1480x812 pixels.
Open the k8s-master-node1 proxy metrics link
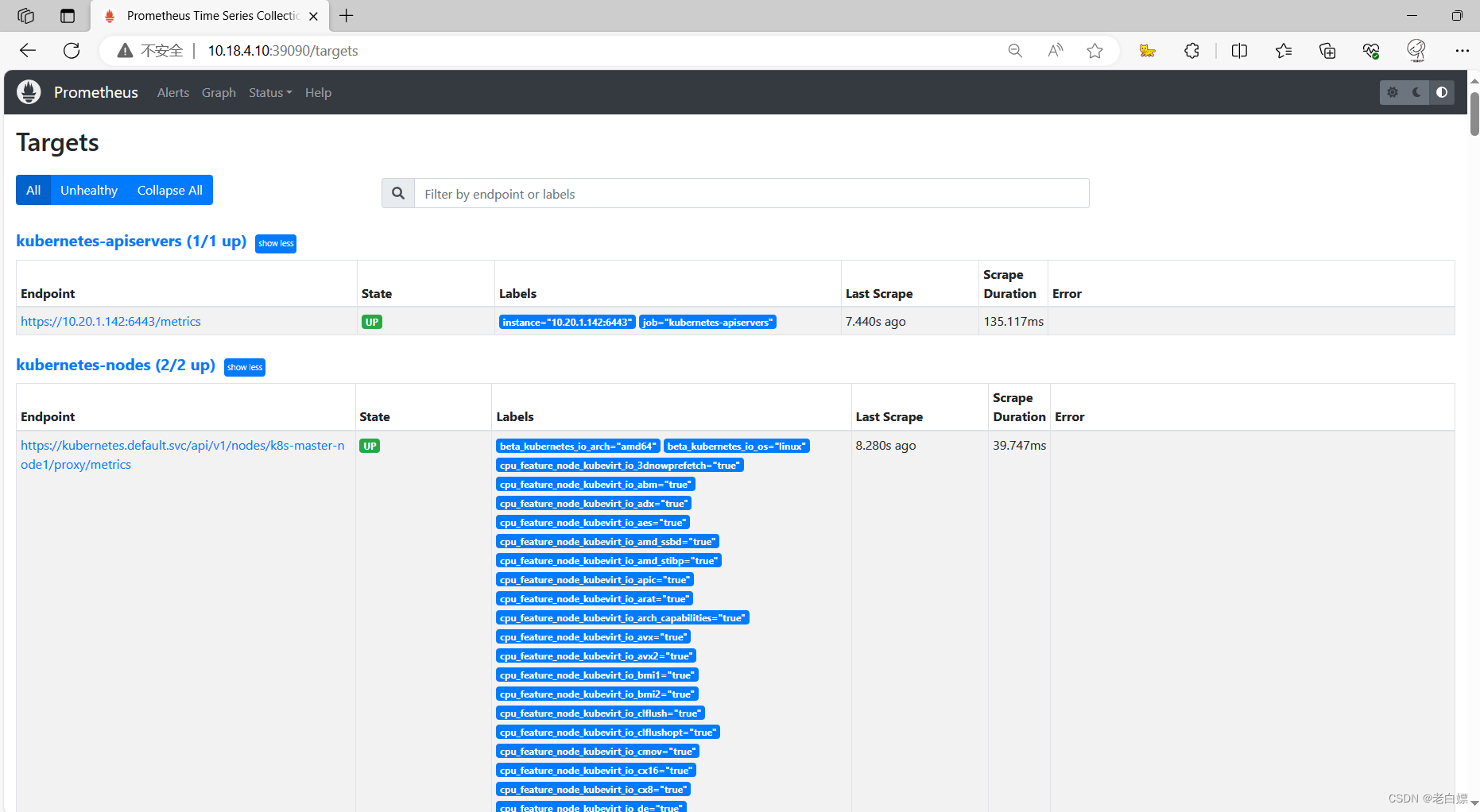click(x=183, y=454)
